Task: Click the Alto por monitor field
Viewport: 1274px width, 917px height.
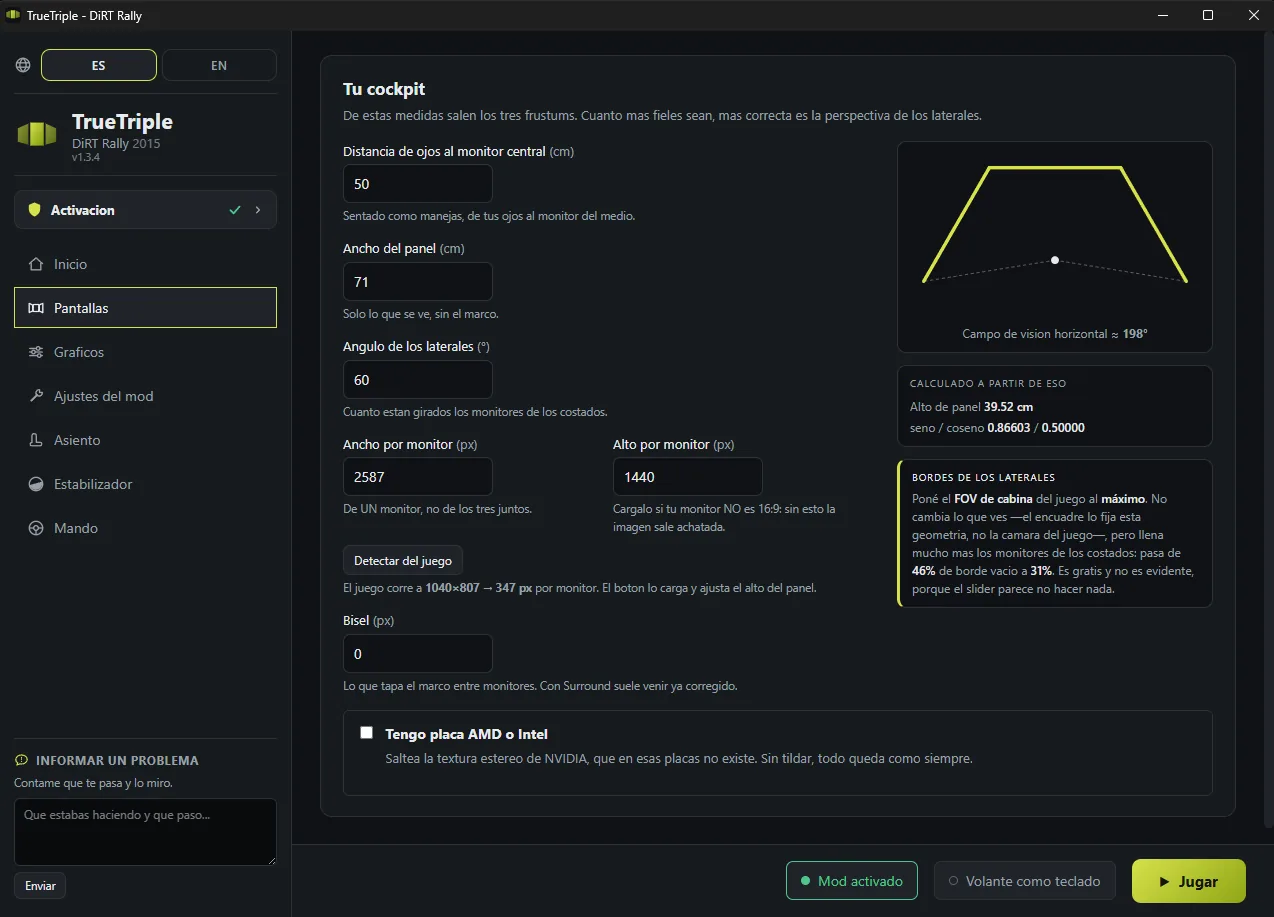Action: point(688,478)
